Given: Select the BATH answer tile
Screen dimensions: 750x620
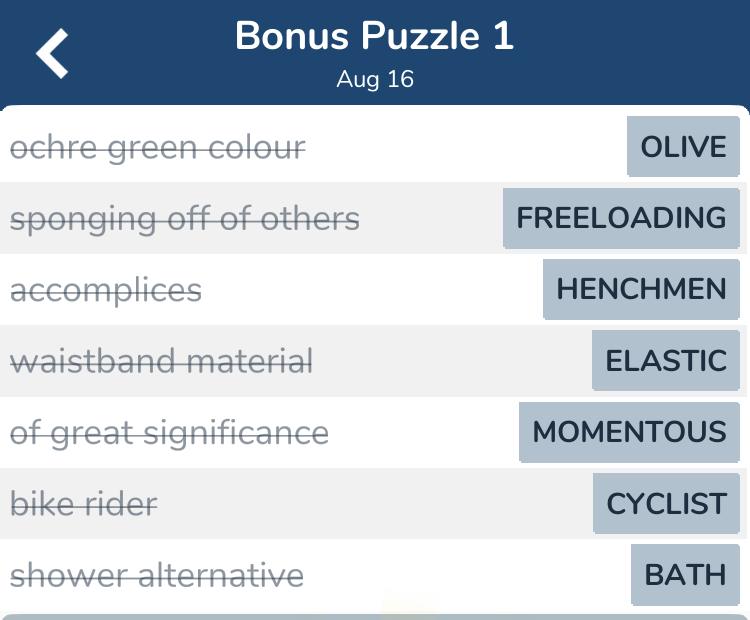Looking at the screenshot, I should tap(685, 575).
